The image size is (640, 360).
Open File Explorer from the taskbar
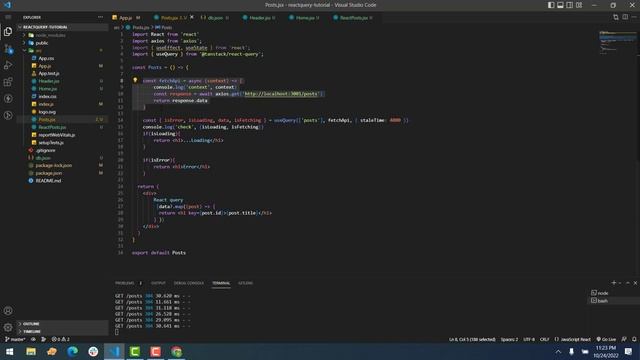pos(31,351)
